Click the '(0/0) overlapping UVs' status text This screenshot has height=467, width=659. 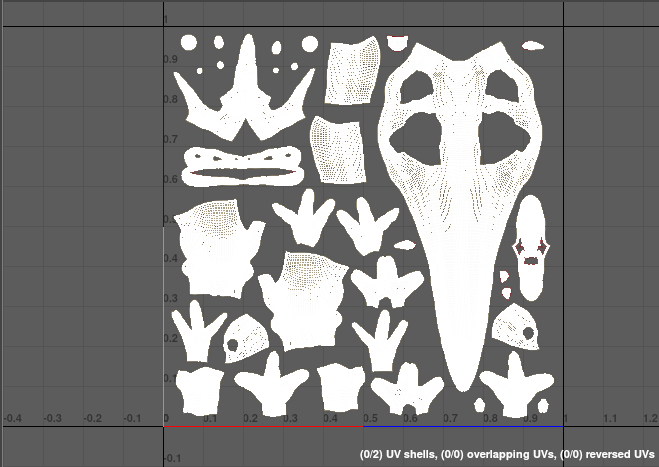click(498, 454)
